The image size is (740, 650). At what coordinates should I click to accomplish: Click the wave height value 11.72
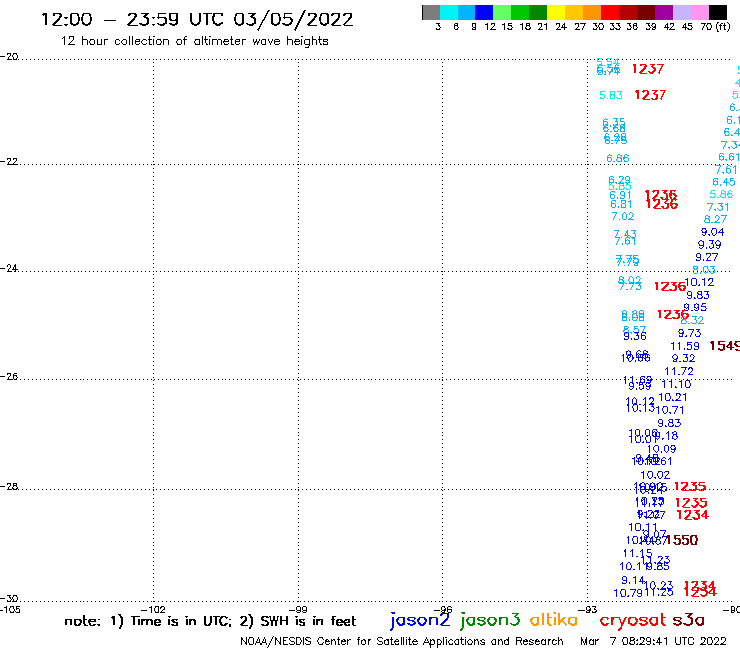679,371
